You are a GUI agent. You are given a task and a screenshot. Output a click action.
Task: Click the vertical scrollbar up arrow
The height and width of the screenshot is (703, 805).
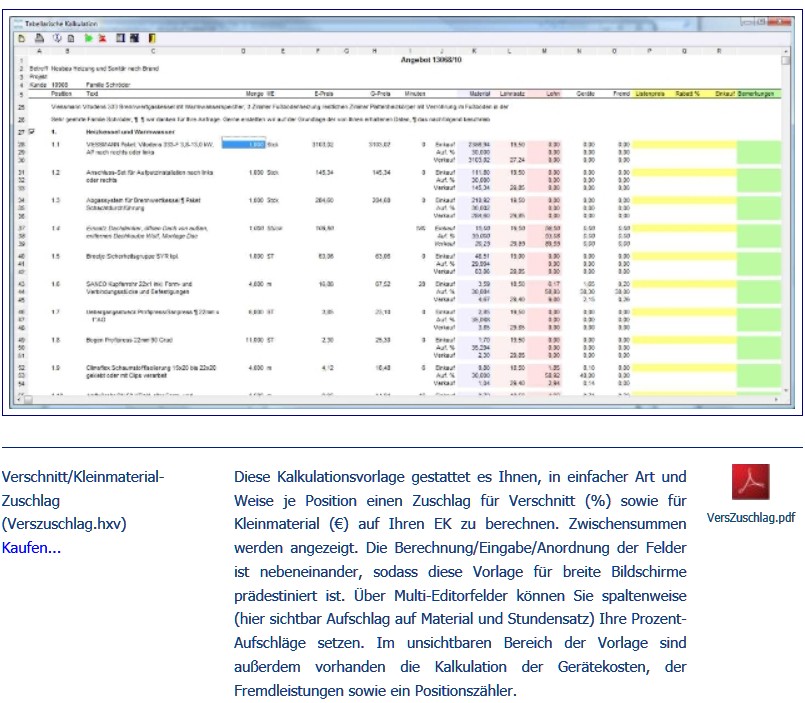point(788,52)
